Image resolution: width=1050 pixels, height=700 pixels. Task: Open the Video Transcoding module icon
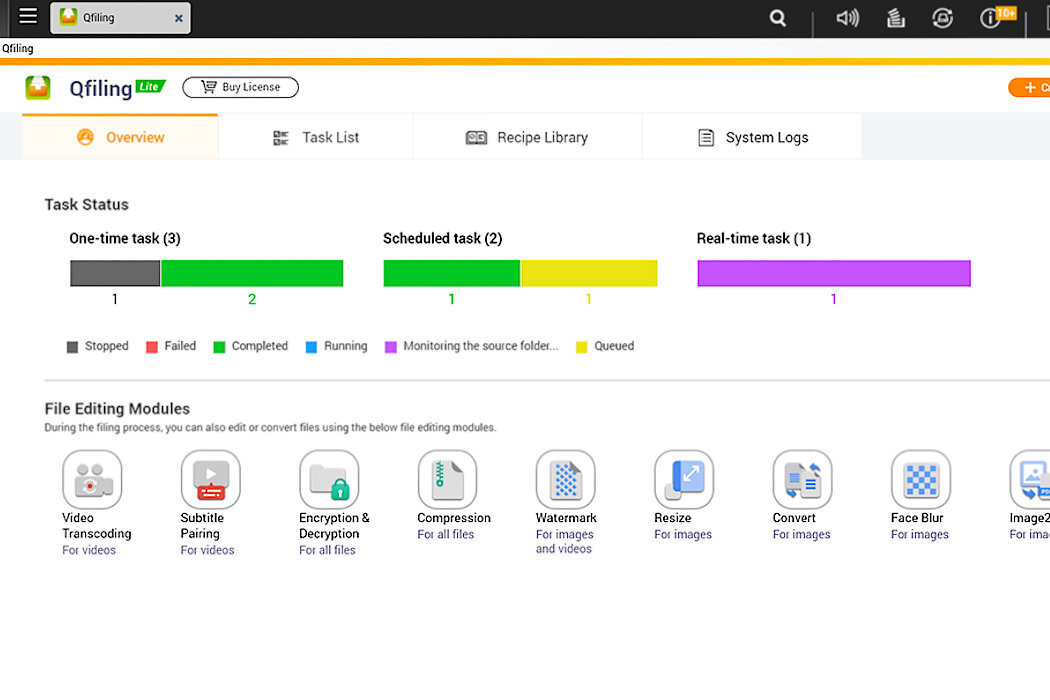pyautogui.click(x=91, y=480)
